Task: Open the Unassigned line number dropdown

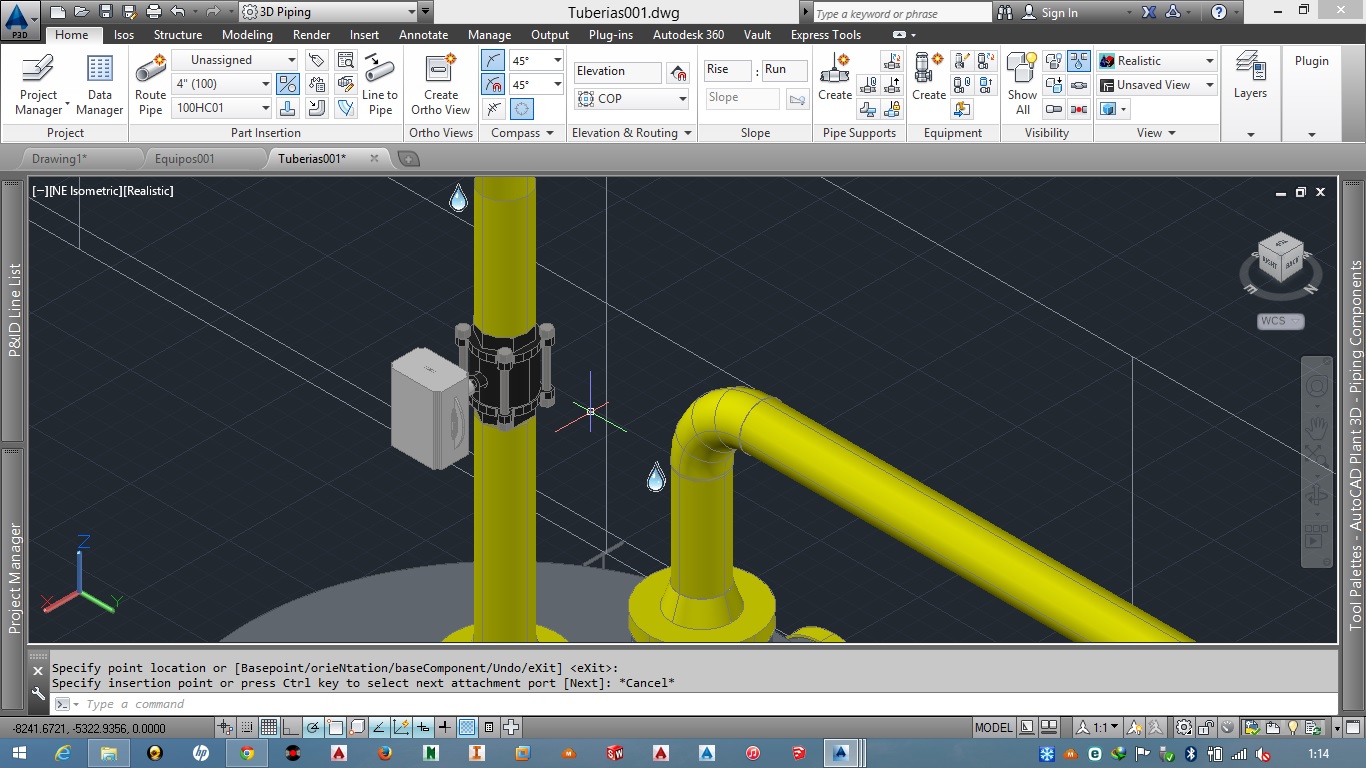Action: [235, 60]
